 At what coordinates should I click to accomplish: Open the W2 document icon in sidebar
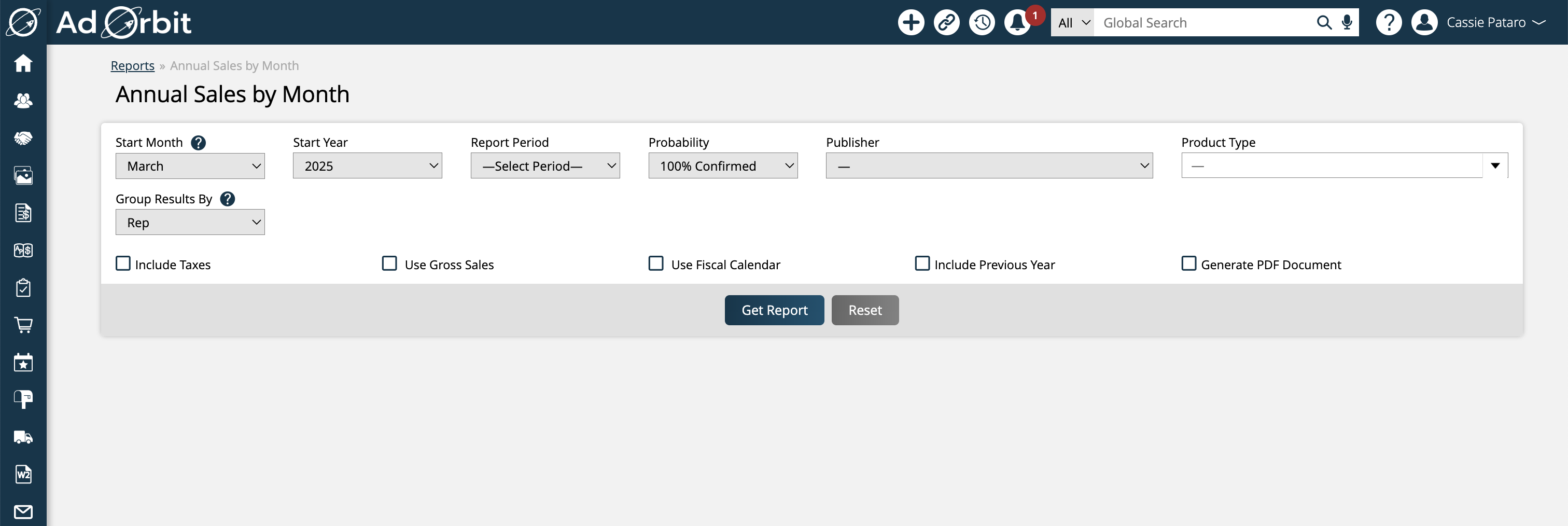tap(23, 474)
